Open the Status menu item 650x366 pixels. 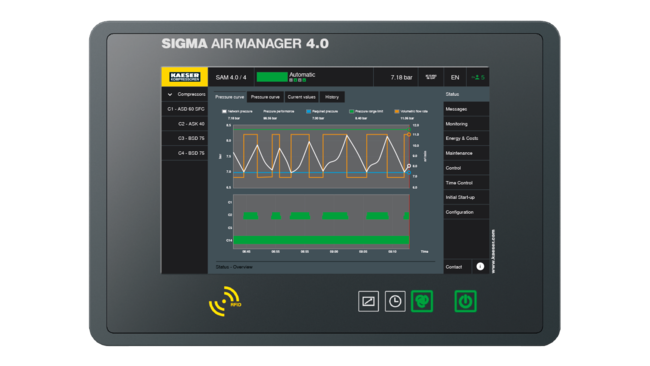pos(466,95)
